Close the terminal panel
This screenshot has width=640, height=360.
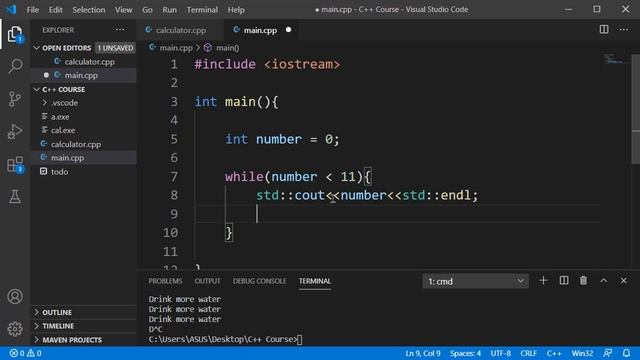point(624,281)
